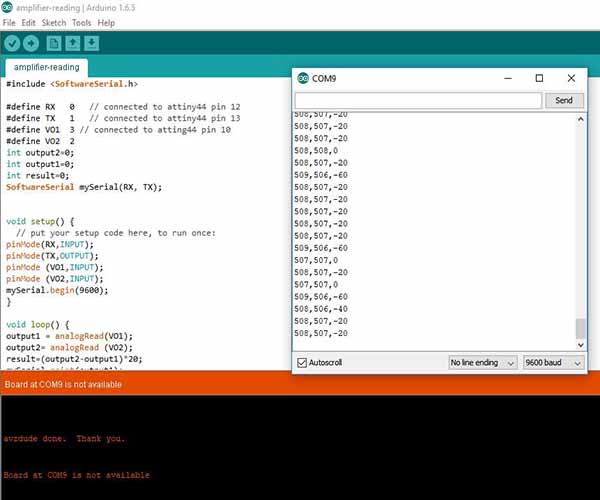
Task: Click the 'void setup() {' line
Action: 40,221
